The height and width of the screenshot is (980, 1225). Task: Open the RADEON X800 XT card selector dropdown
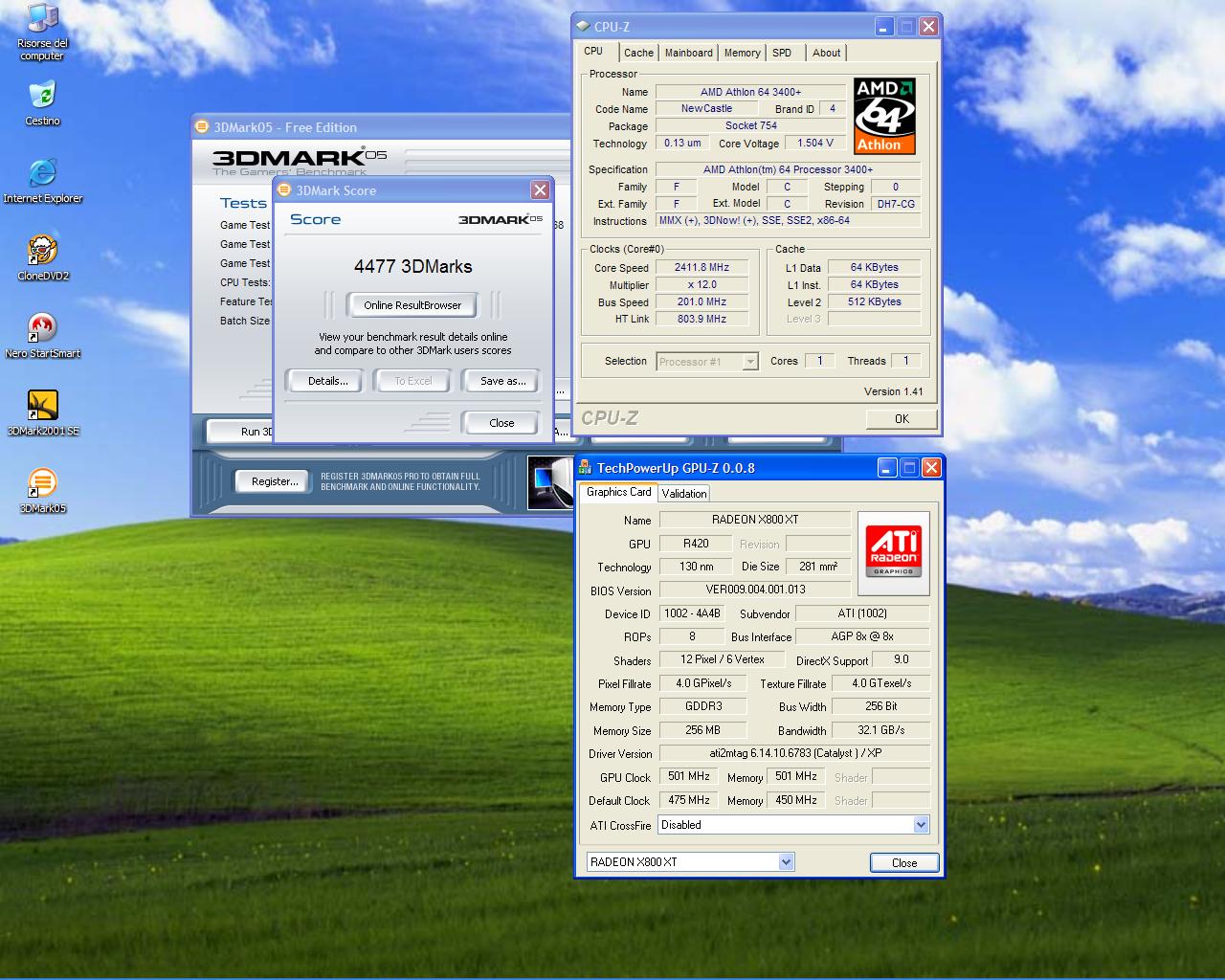point(786,862)
